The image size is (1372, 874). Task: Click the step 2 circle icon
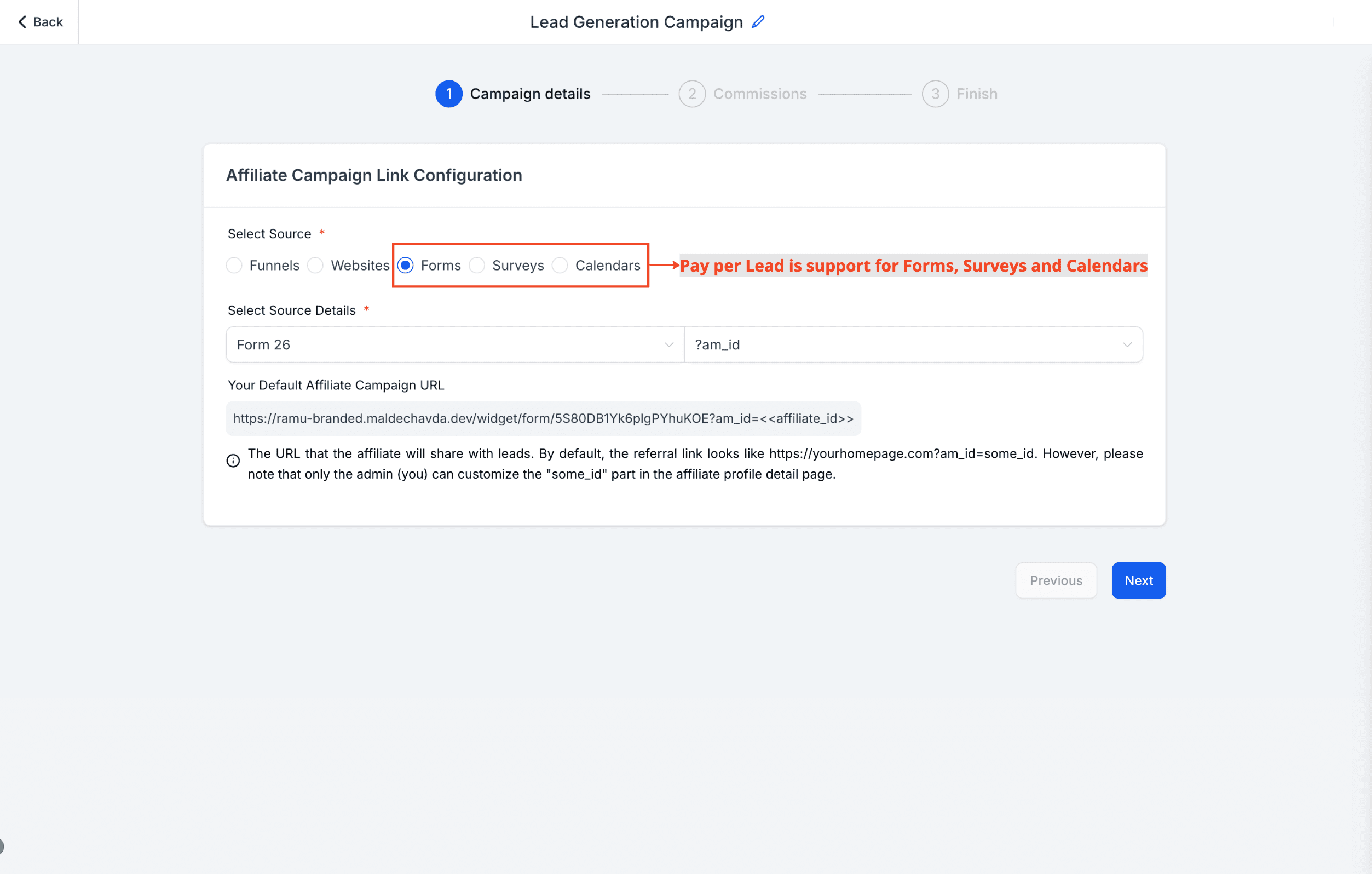pos(691,94)
